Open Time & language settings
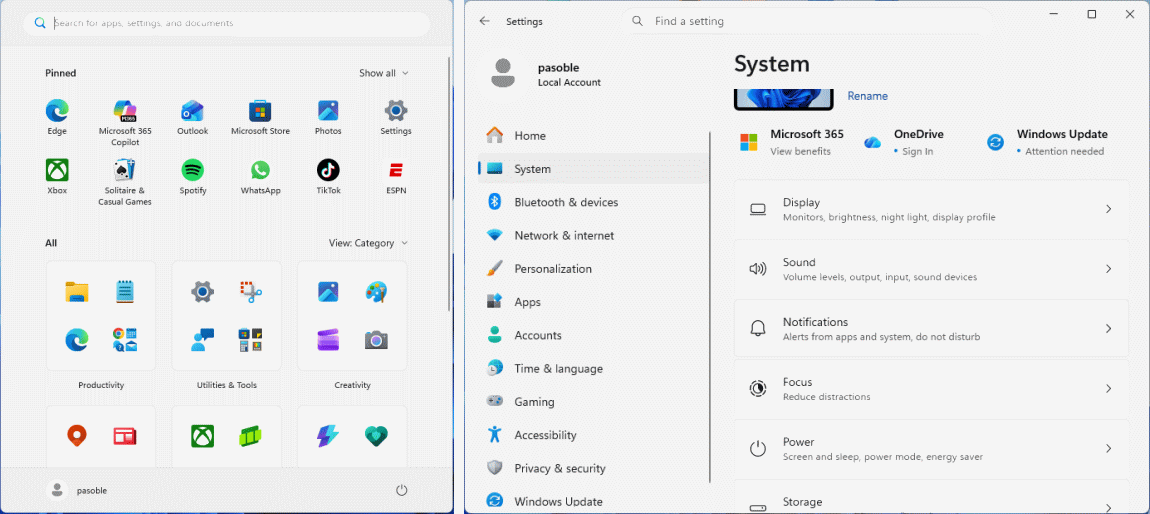Viewport: 1150px width, 514px height. click(x=593, y=369)
